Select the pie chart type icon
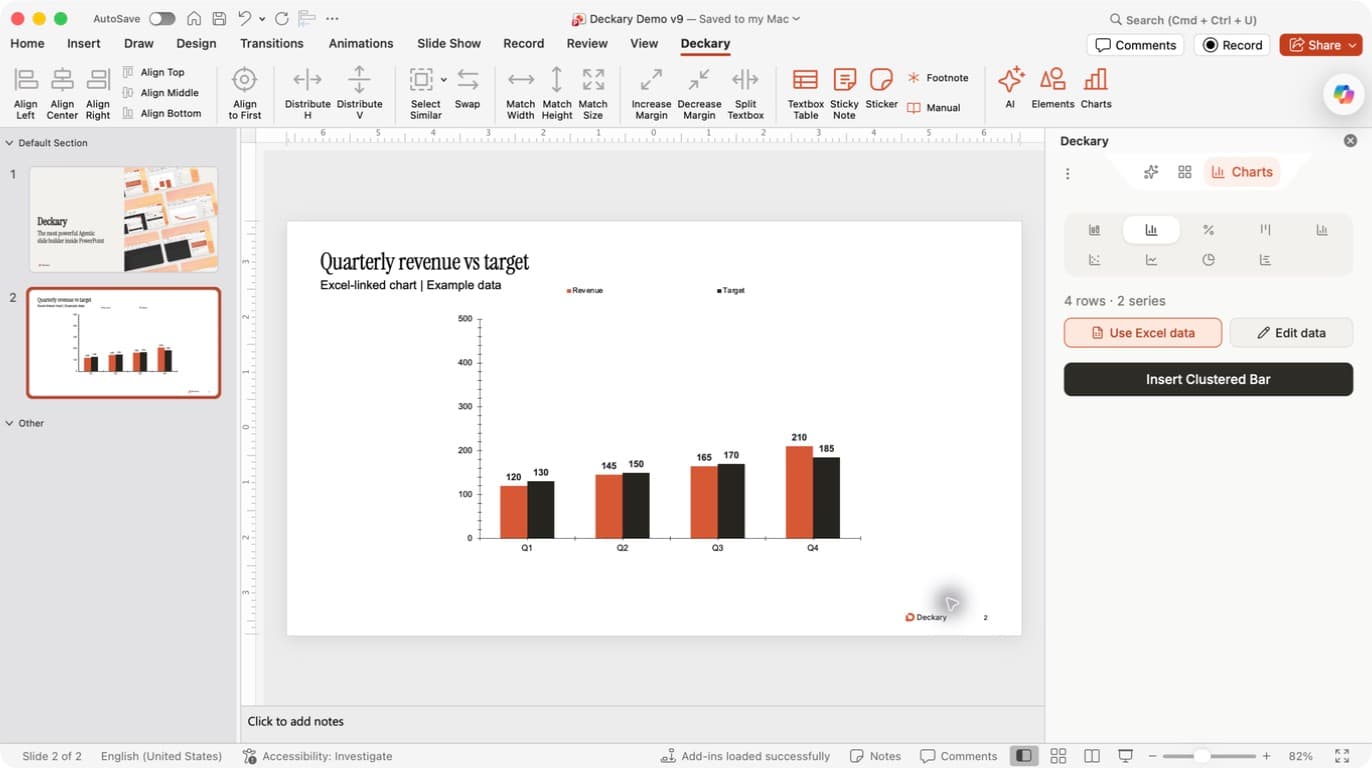 click(x=1208, y=260)
